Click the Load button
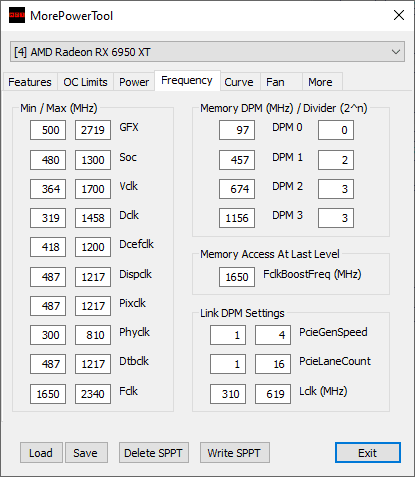The width and height of the screenshot is (416, 477). 41,453
